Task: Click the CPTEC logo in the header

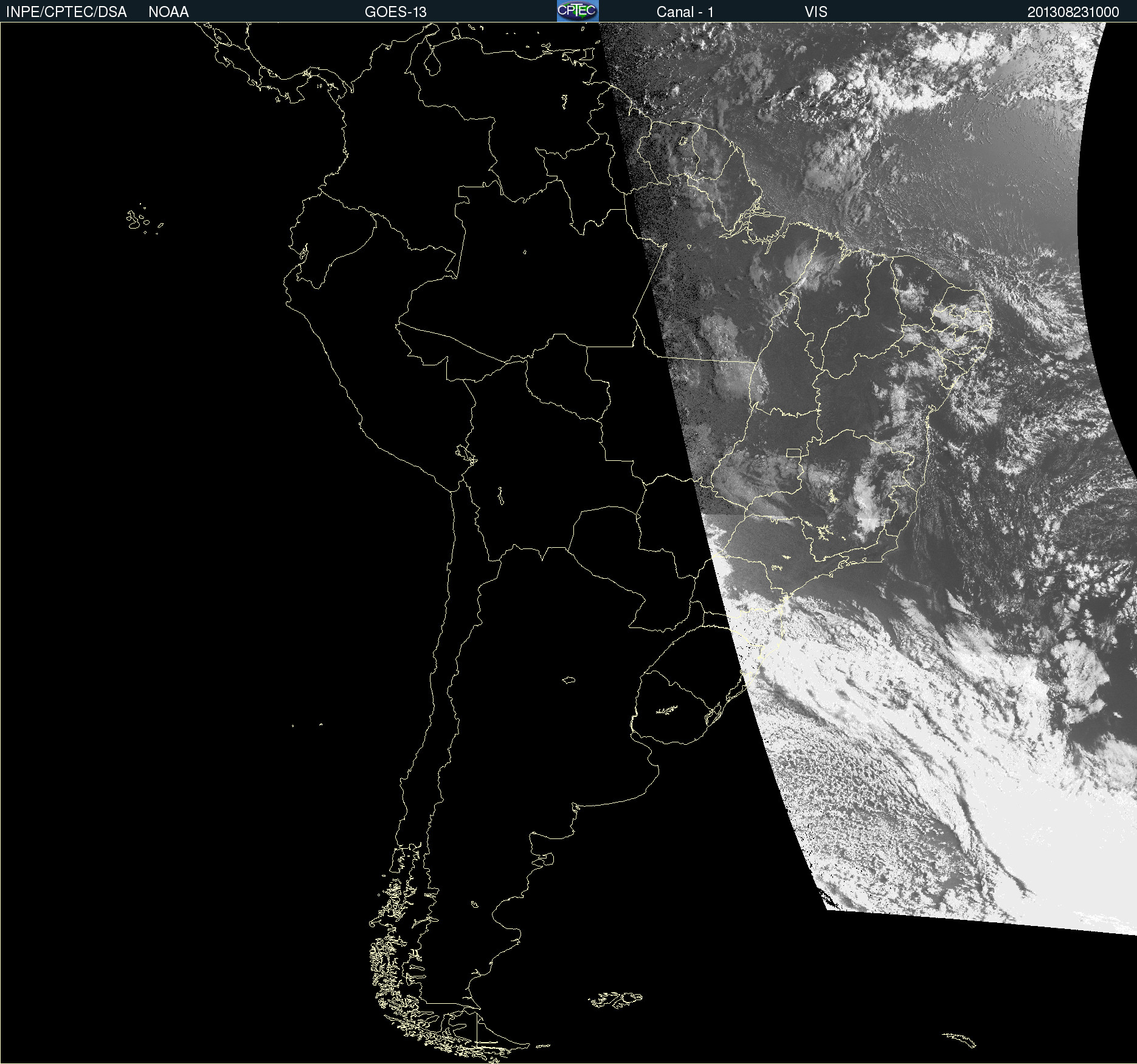Action: [577, 11]
